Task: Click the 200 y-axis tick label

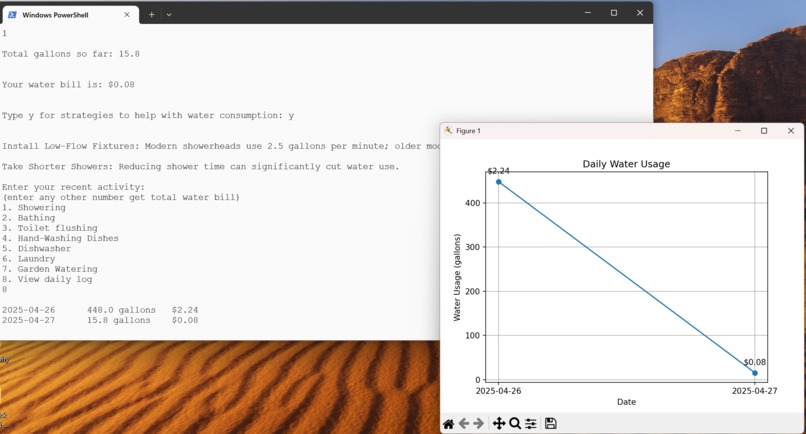Action: point(472,291)
